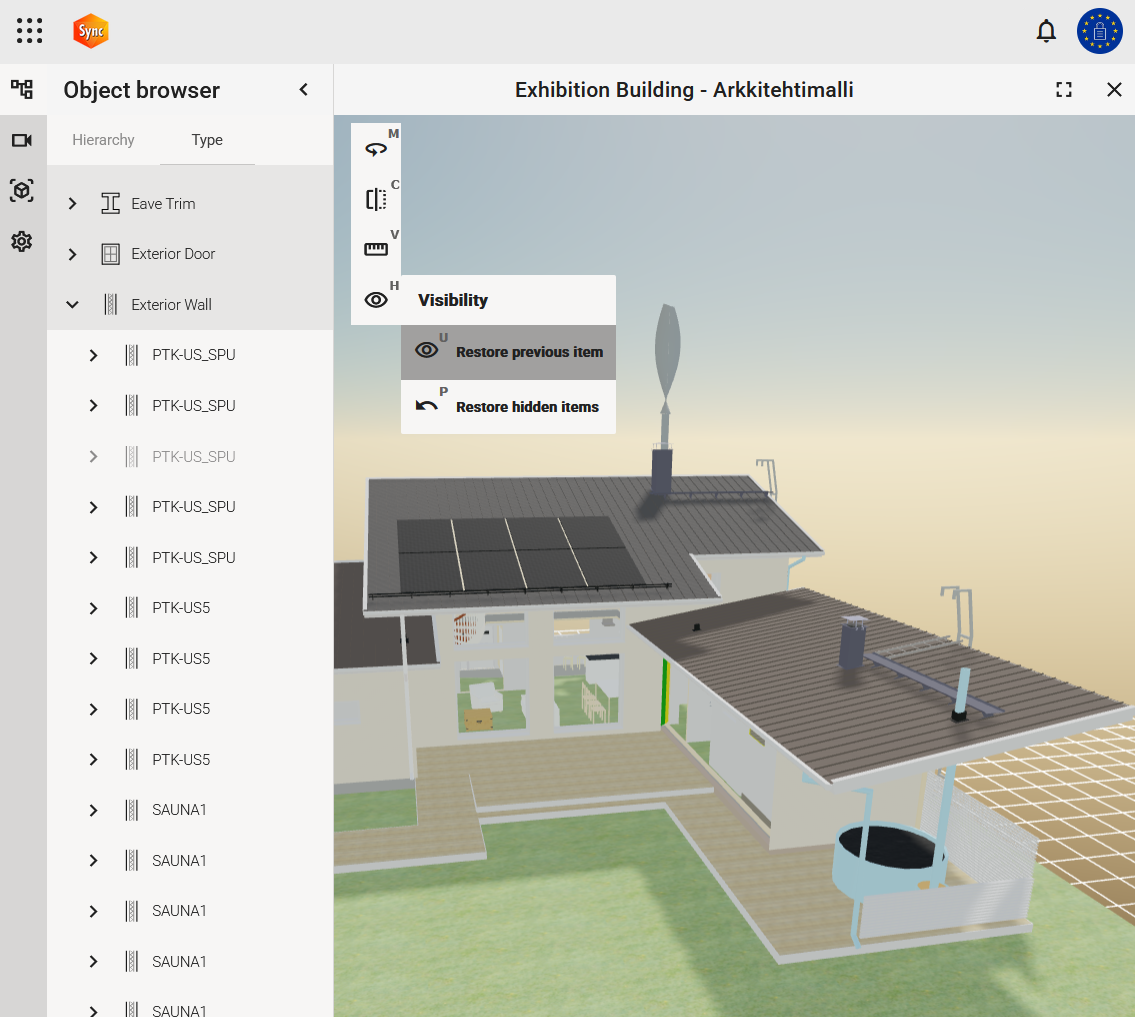Viewport: 1135px width, 1017px height.
Task: Activate the section clipping tool
Action: [x=376, y=199]
